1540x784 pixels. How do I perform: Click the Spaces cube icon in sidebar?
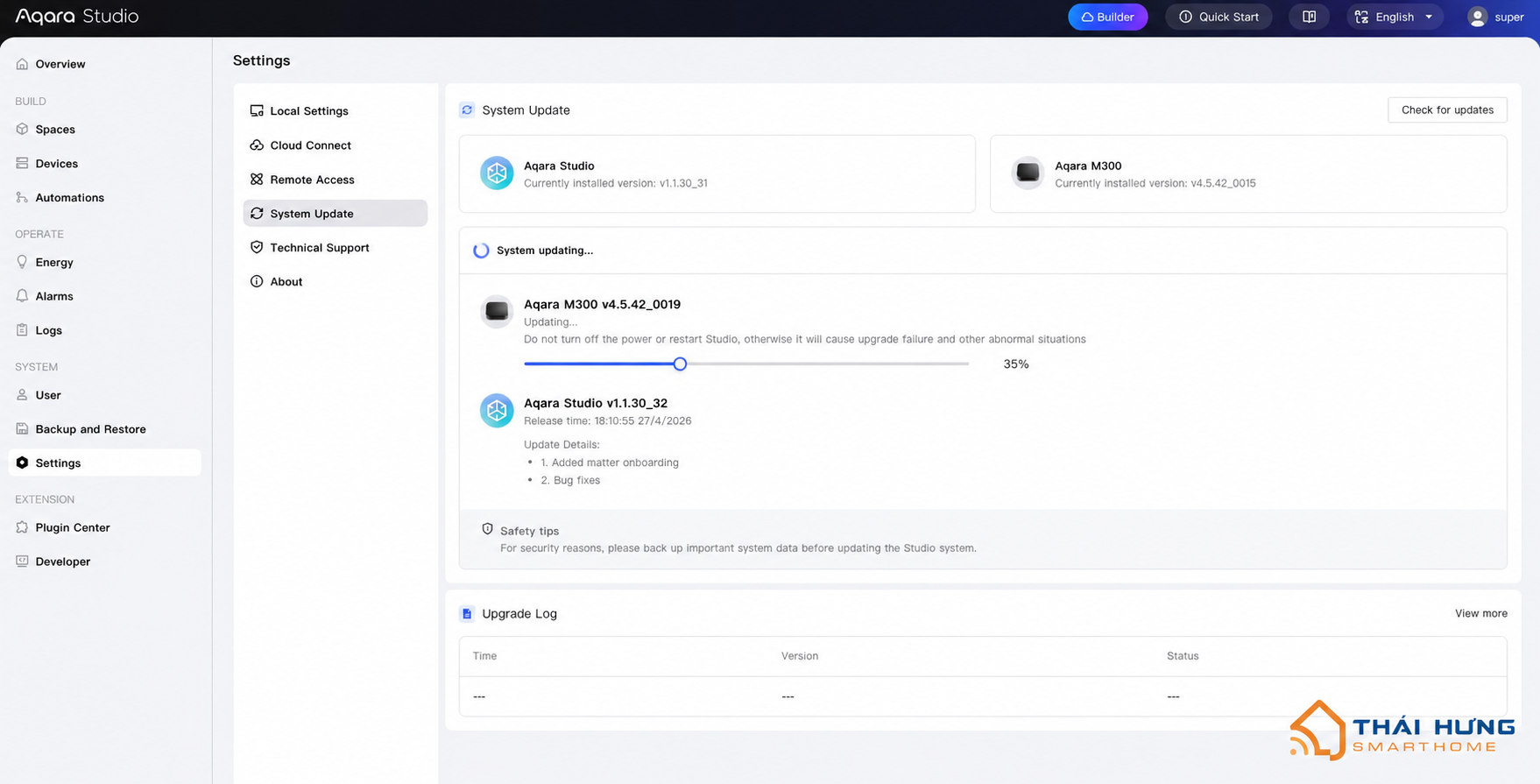coord(22,129)
